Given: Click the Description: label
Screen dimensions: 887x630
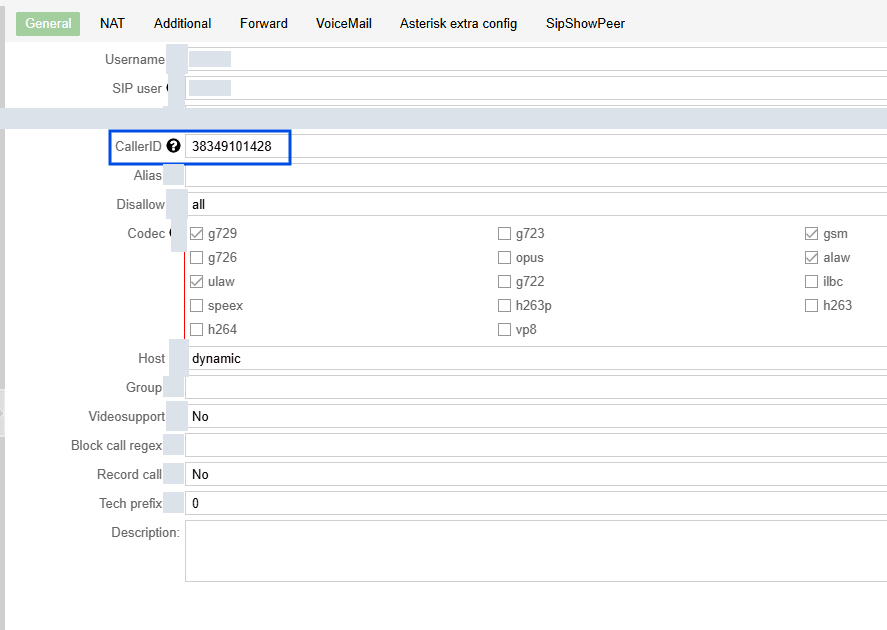Looking at the screenshot, I should pyautogui.click(x=145, y=533).
